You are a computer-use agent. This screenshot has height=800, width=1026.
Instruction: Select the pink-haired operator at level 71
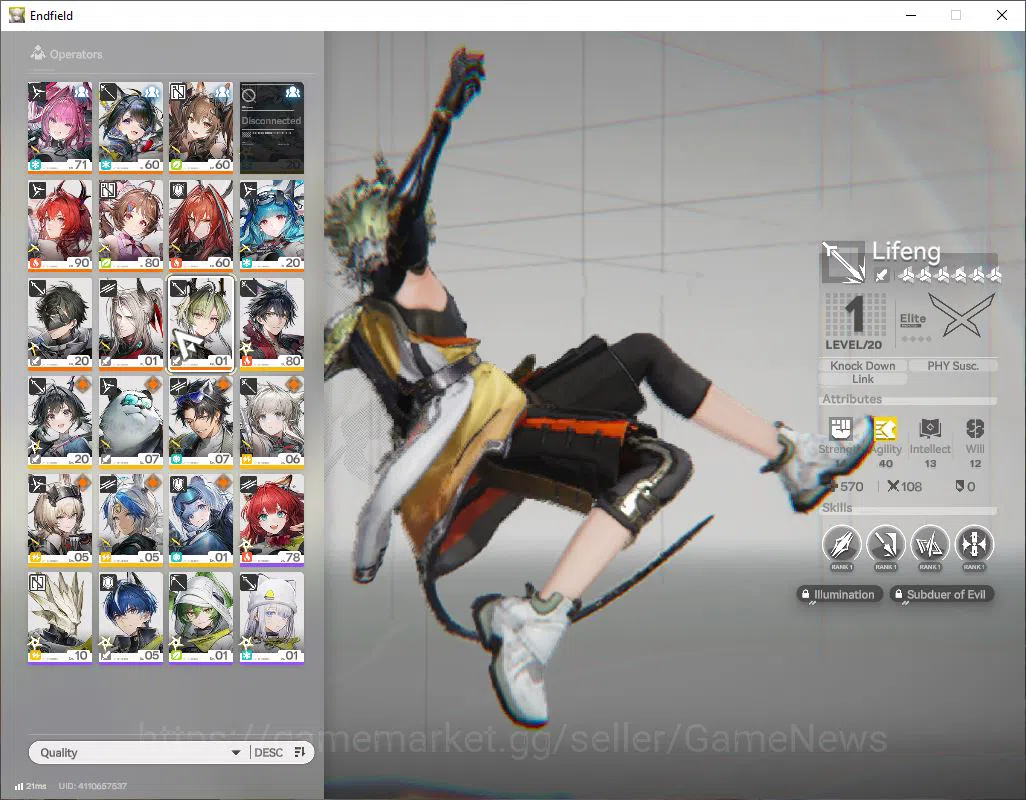[x=60, y=128]
